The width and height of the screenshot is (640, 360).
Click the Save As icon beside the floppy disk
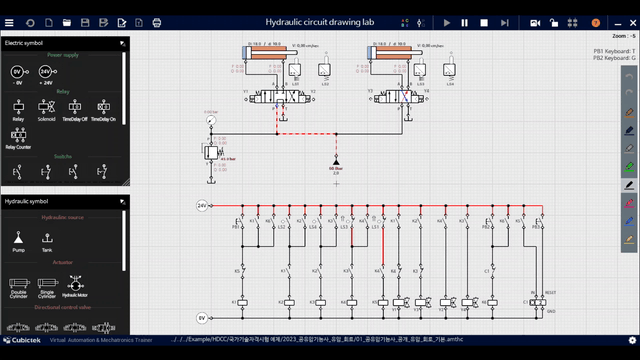click(x=103, y=22)
